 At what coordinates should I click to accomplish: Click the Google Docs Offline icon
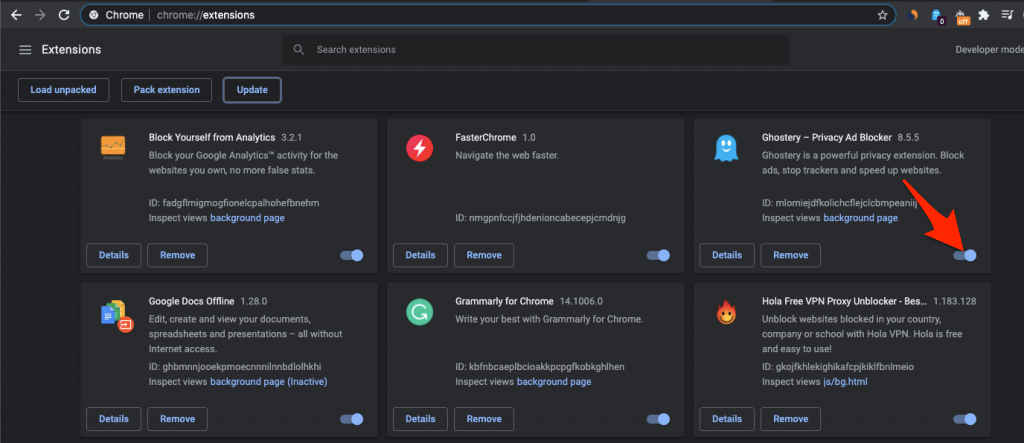pyautogui.click(x=116, y=316)
